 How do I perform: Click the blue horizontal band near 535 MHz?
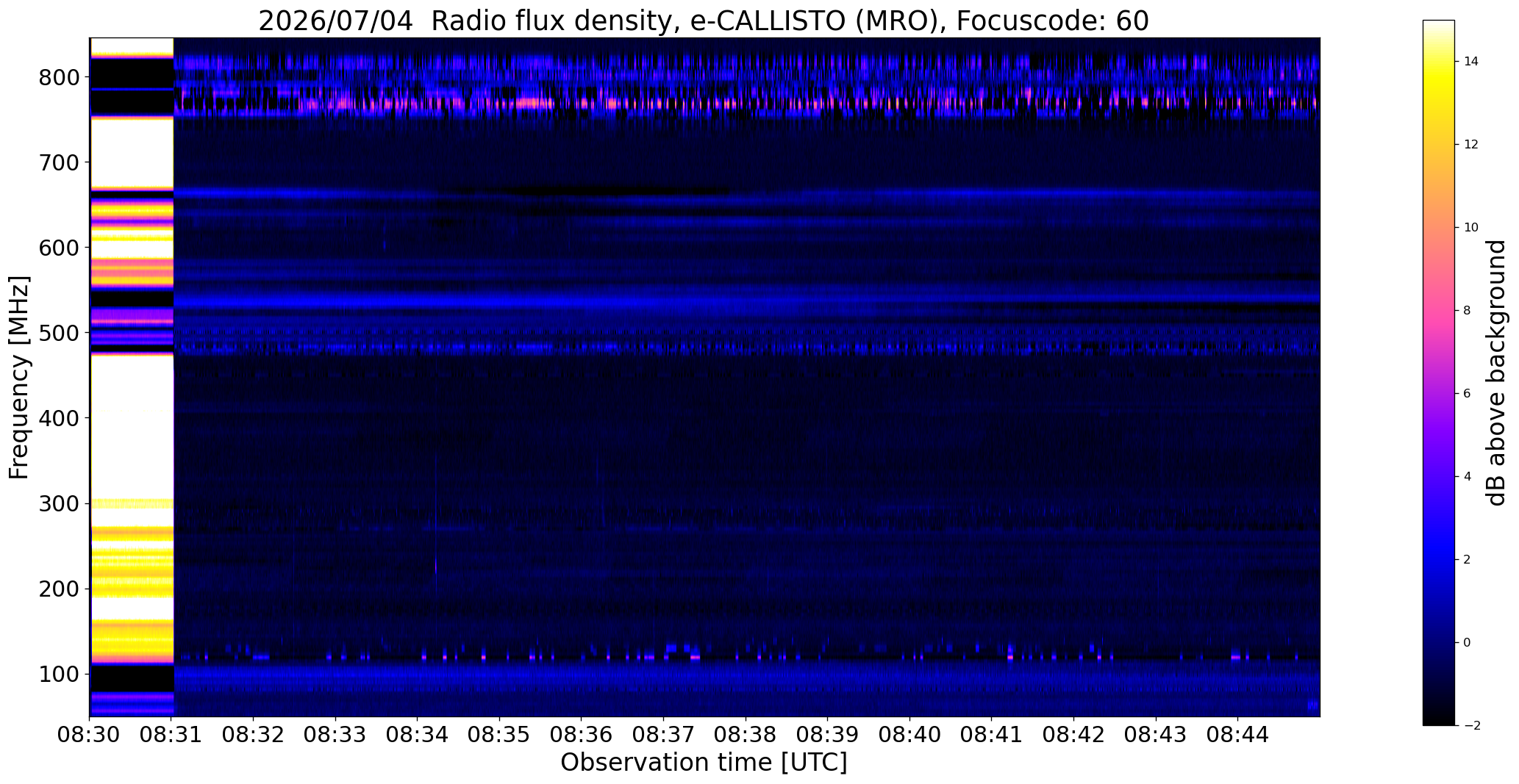[x=746, y=301]
